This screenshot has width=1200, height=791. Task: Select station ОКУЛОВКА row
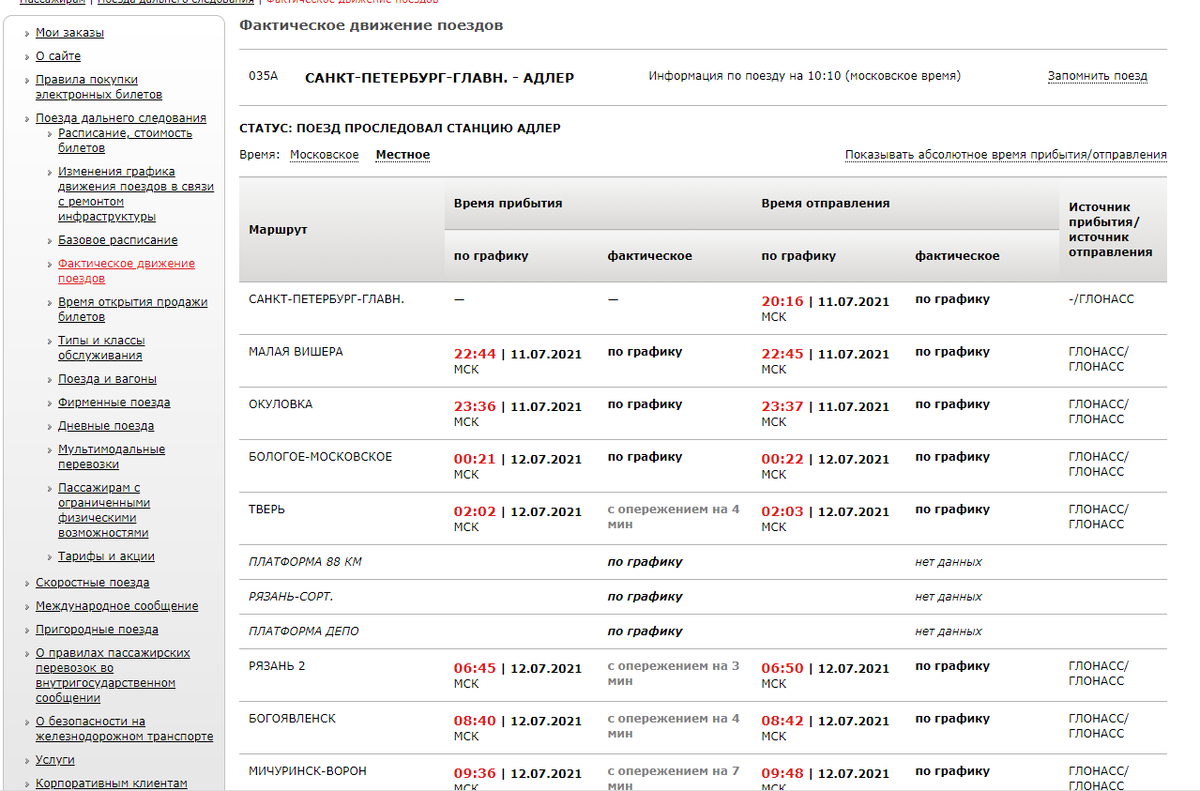coord(280,404)
